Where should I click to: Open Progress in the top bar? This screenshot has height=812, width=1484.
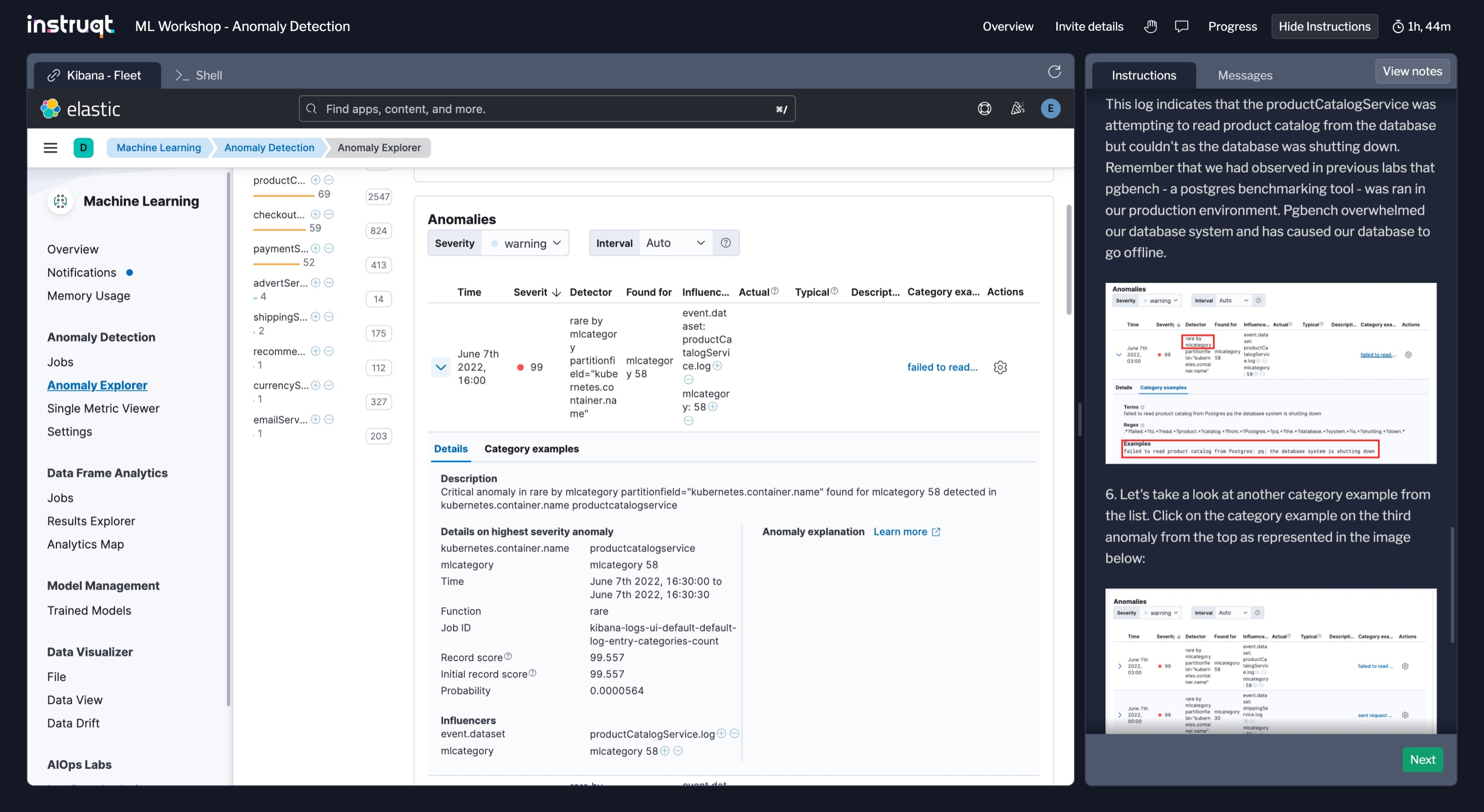[1232, 27]
